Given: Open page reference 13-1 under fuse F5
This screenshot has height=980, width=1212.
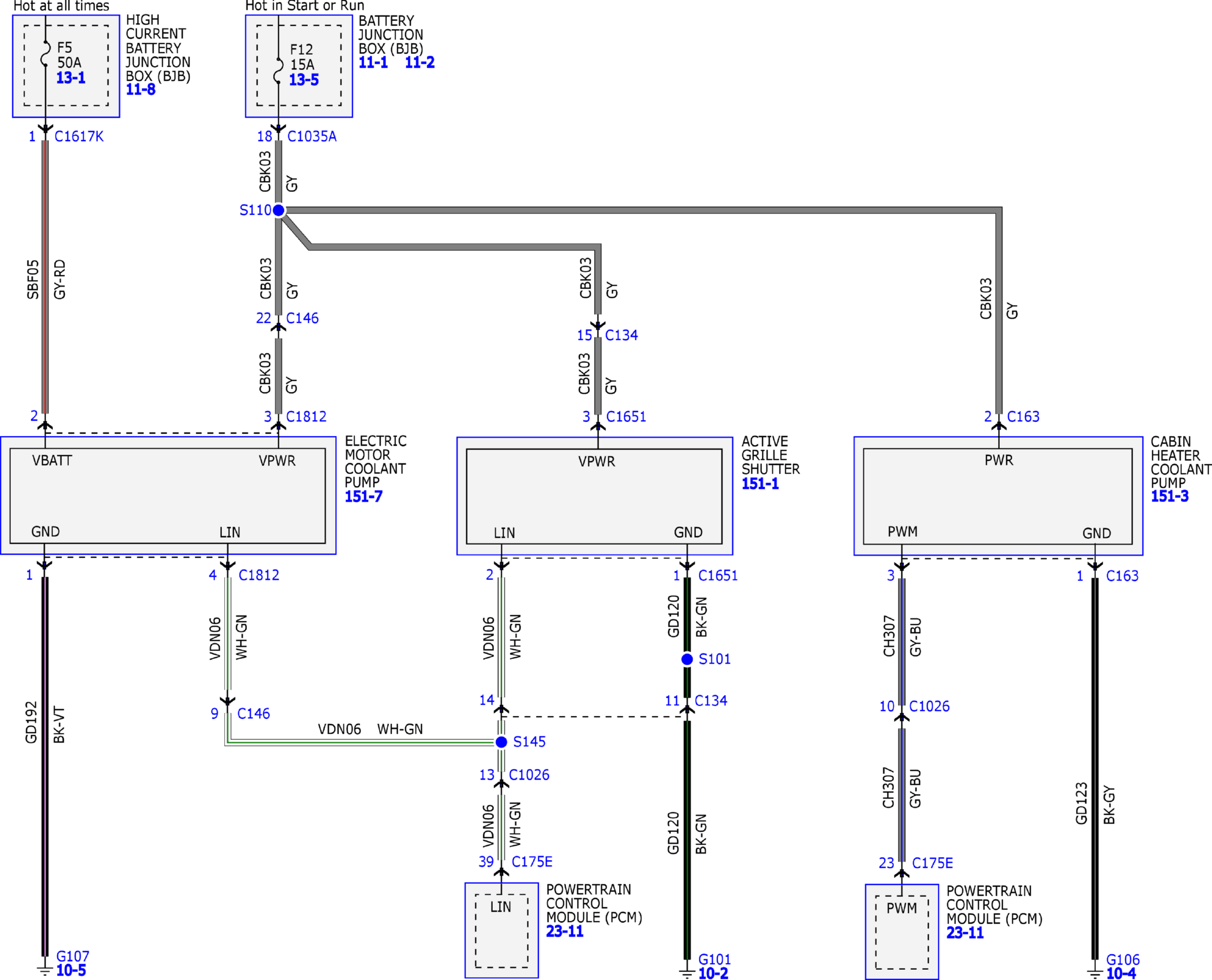Looking at the screenshot, I should pos(71,77).
